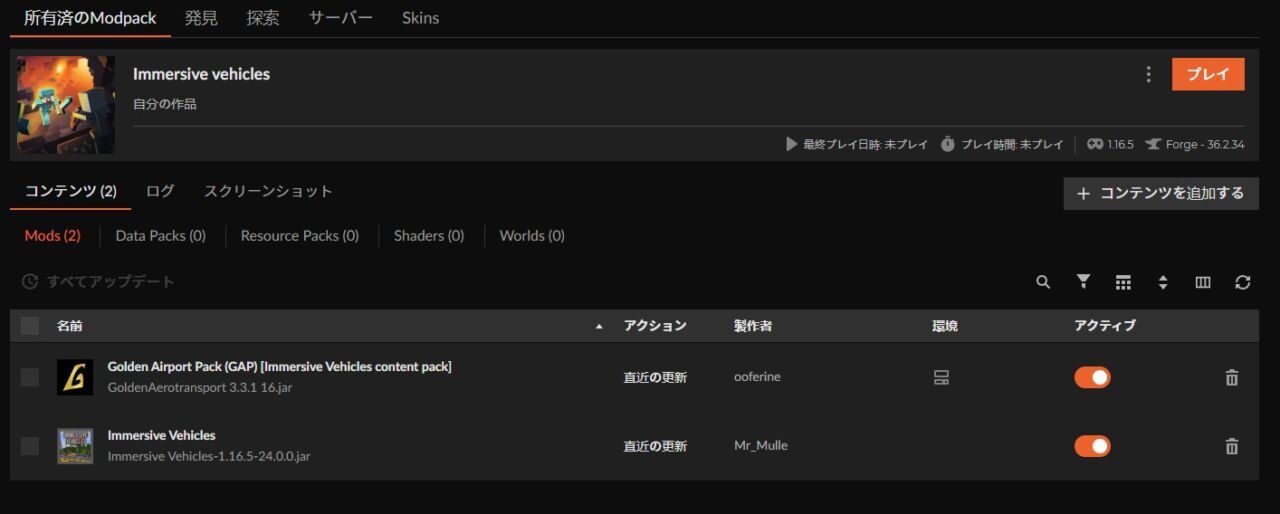1280x514 pixels.
Task: Open the filter funnel icon
Action: pyautogui.click(x=1083, y=282)
